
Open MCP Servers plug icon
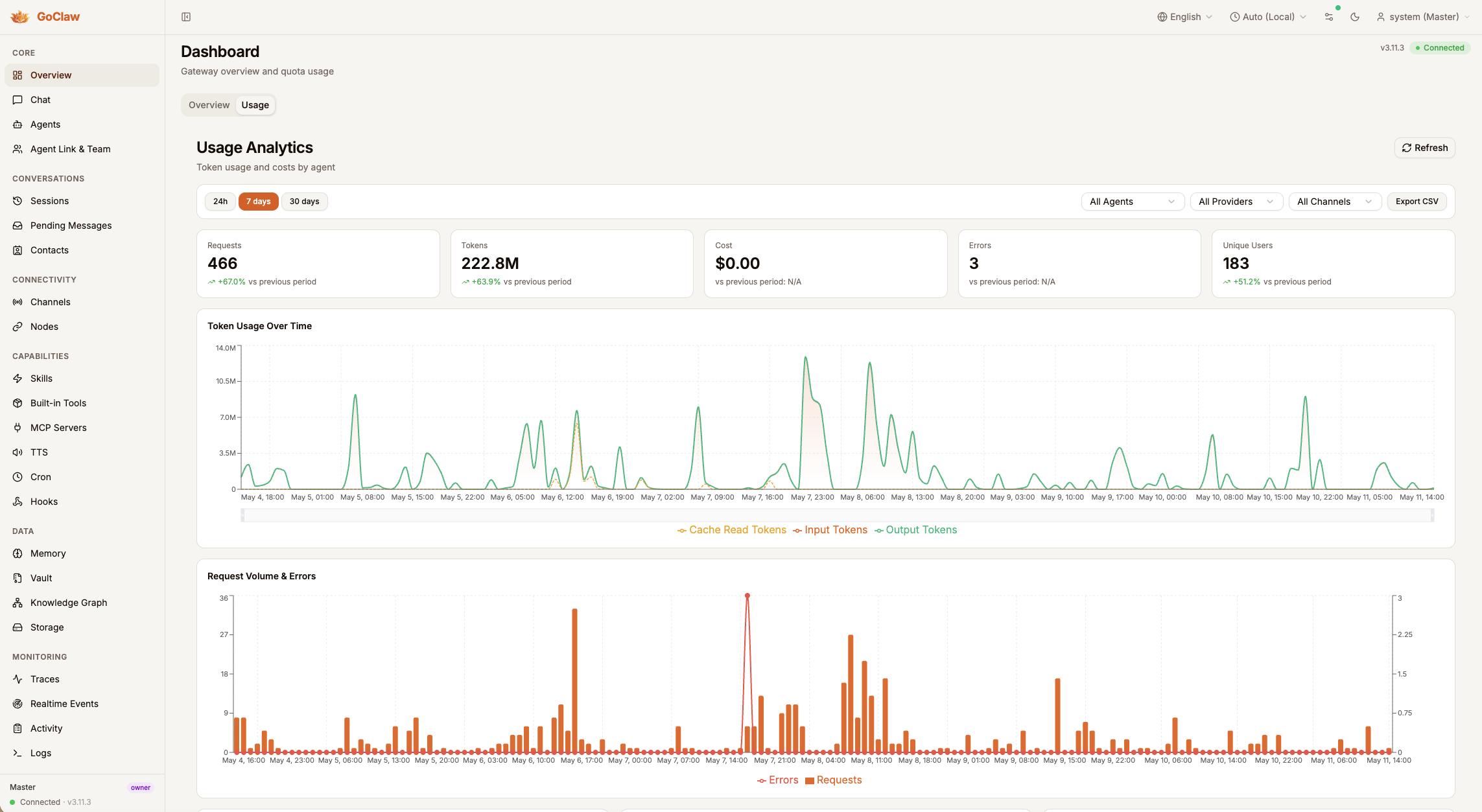pos(18,428)
